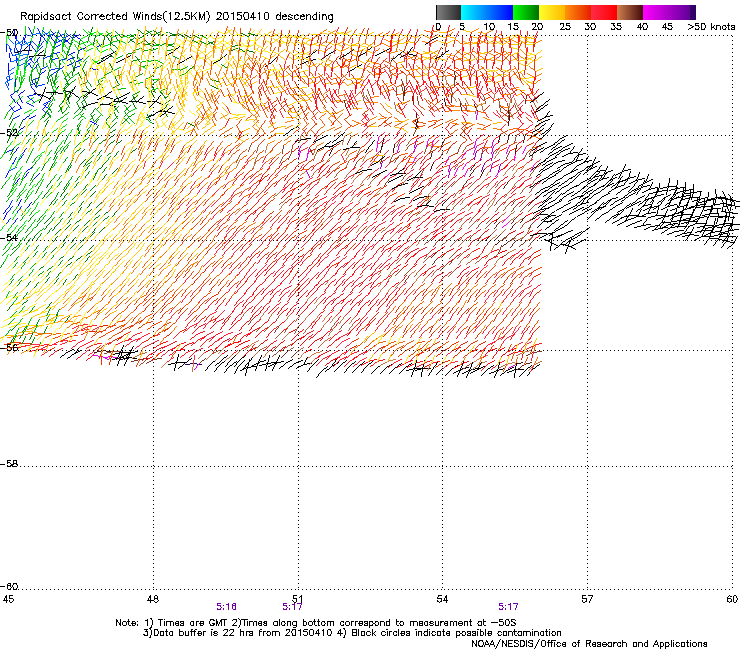The image size is (740, 650).
Task: Click the longitude label '51'
Action: (297, 599)
